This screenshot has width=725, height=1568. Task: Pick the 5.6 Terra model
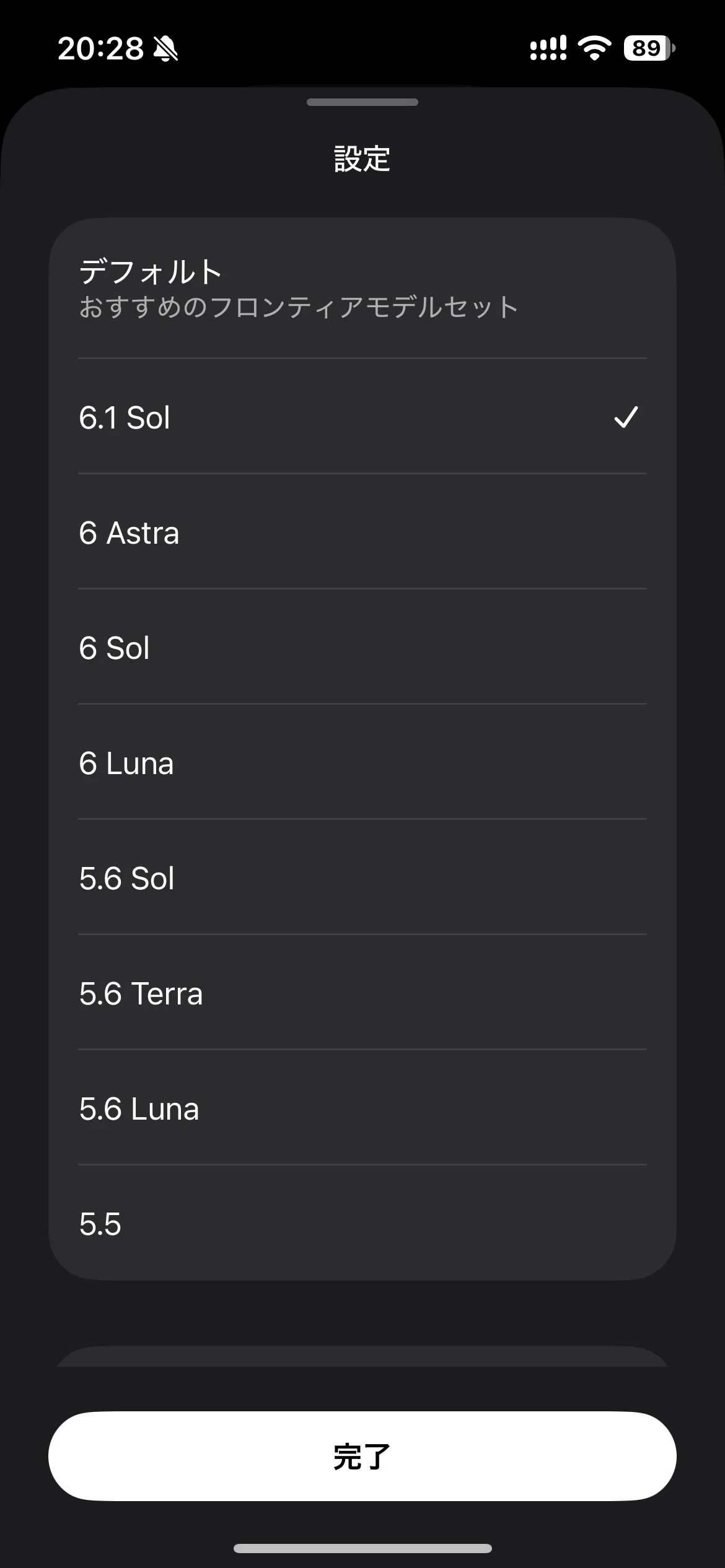(362, 993)
